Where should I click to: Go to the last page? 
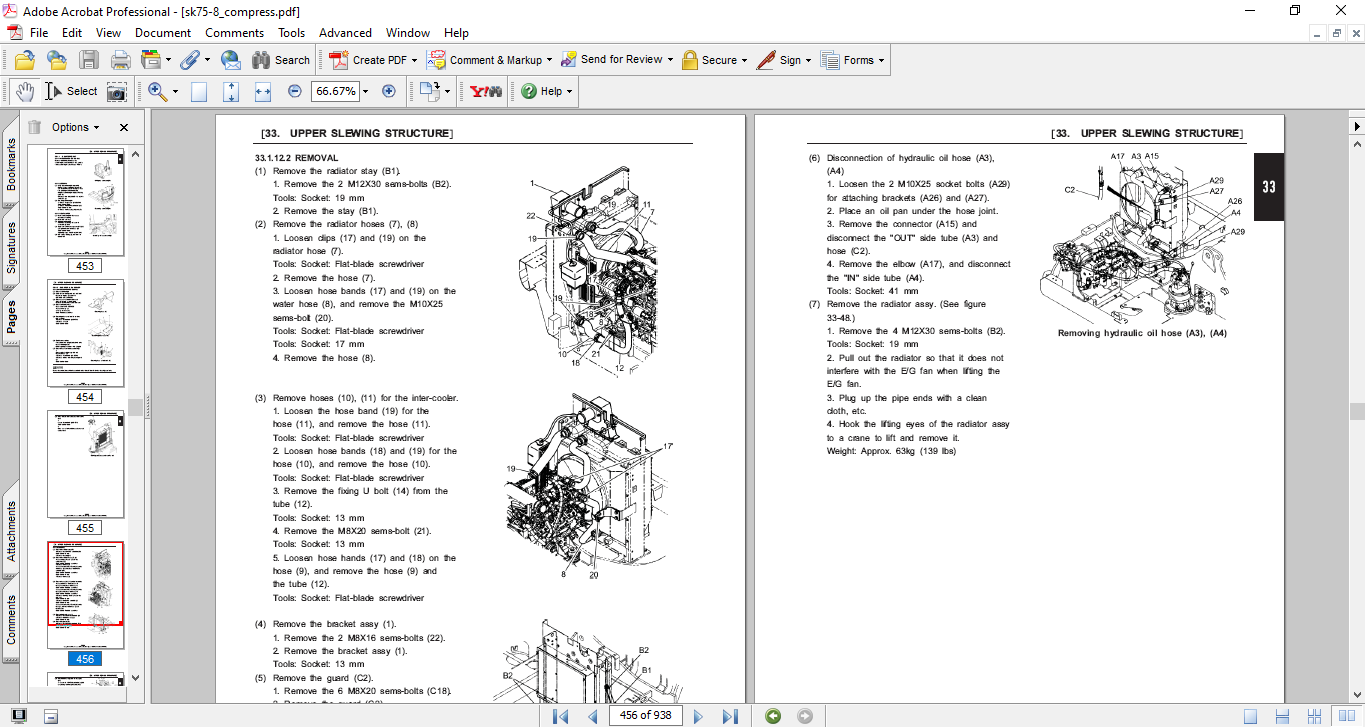click(x=730, y=716)
